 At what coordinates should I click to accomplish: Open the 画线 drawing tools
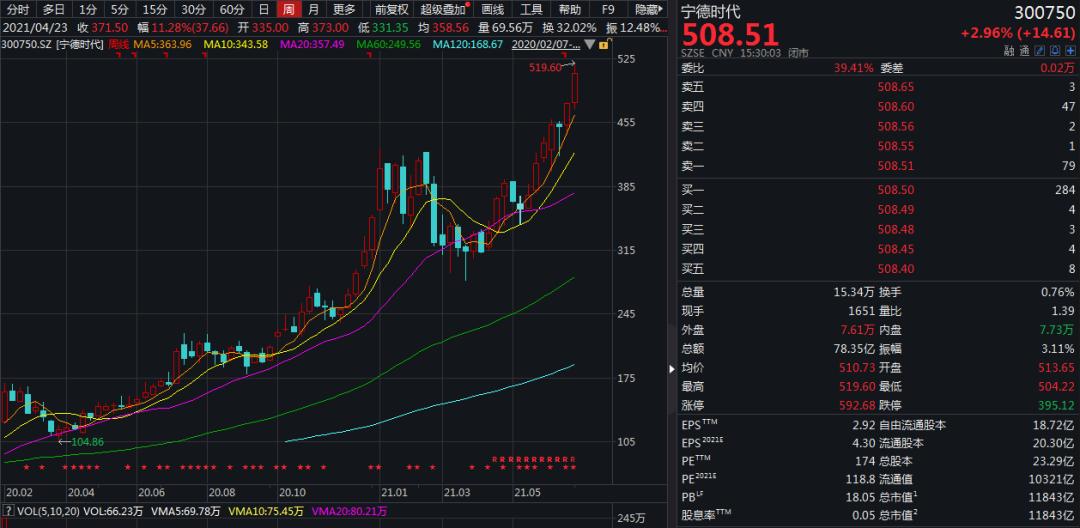(x=492, y=10)
